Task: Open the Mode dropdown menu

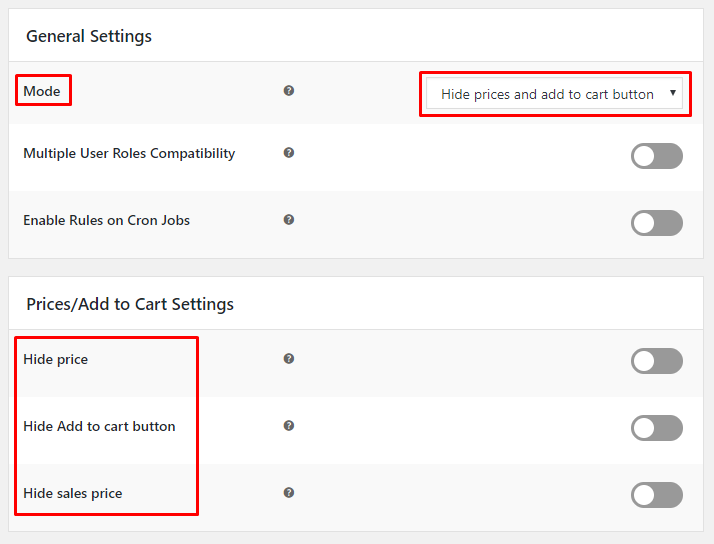Action: tap(555, 94)
